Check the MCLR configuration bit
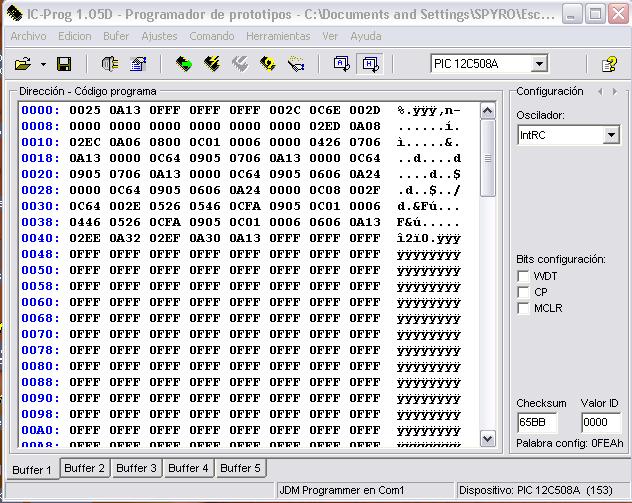 pyautogui.click(x=523, y=308)
